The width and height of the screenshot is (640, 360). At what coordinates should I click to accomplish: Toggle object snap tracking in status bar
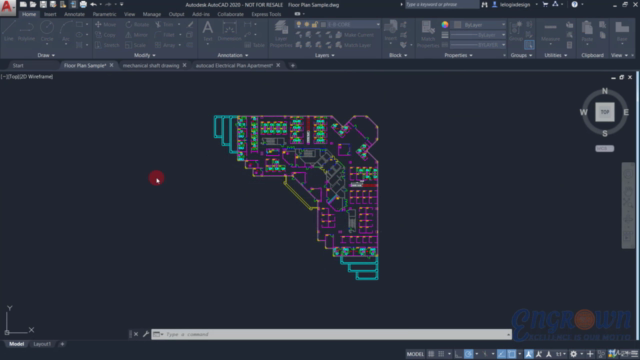tap(502, 354)
